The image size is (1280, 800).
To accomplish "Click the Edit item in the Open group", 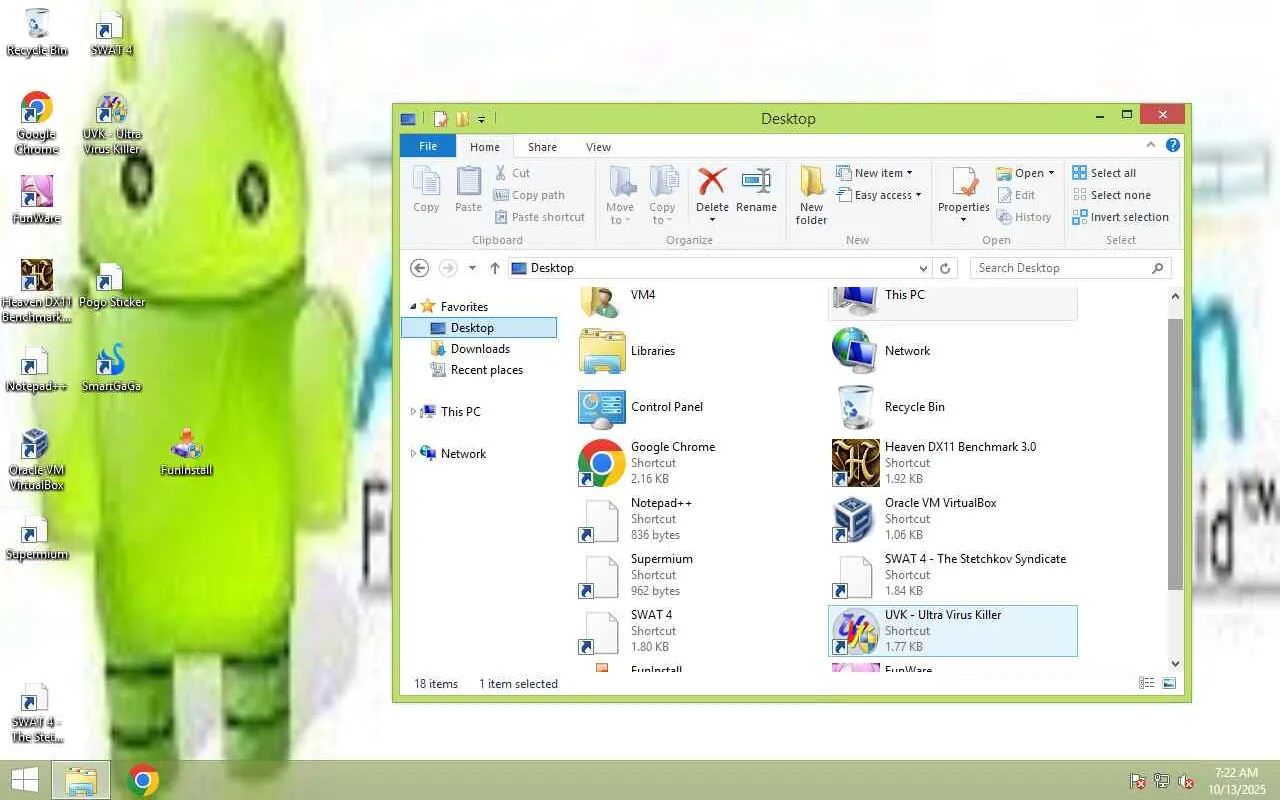I will click(1016, 195).
